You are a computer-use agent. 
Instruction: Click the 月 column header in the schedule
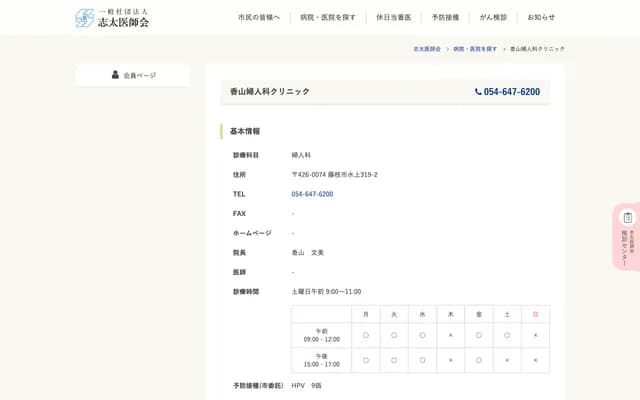(x=366, y=314)
